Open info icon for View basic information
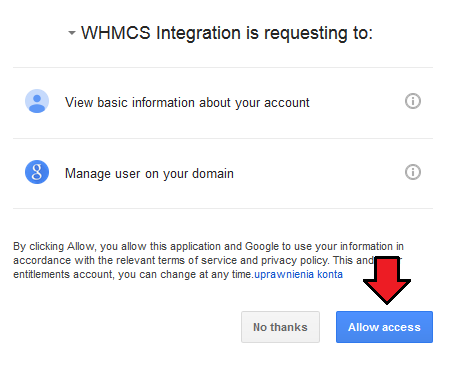 [x=413, y=101]
